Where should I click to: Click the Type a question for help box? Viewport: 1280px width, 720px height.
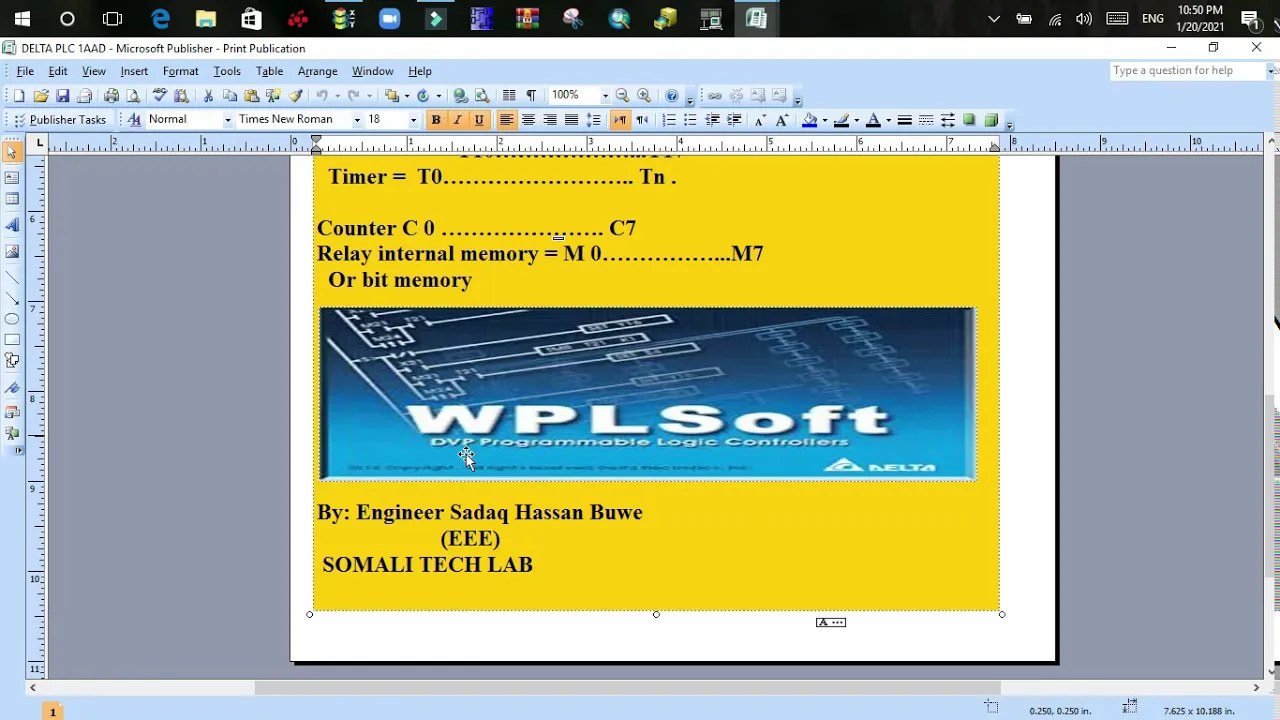click(x=1187, y=71)
